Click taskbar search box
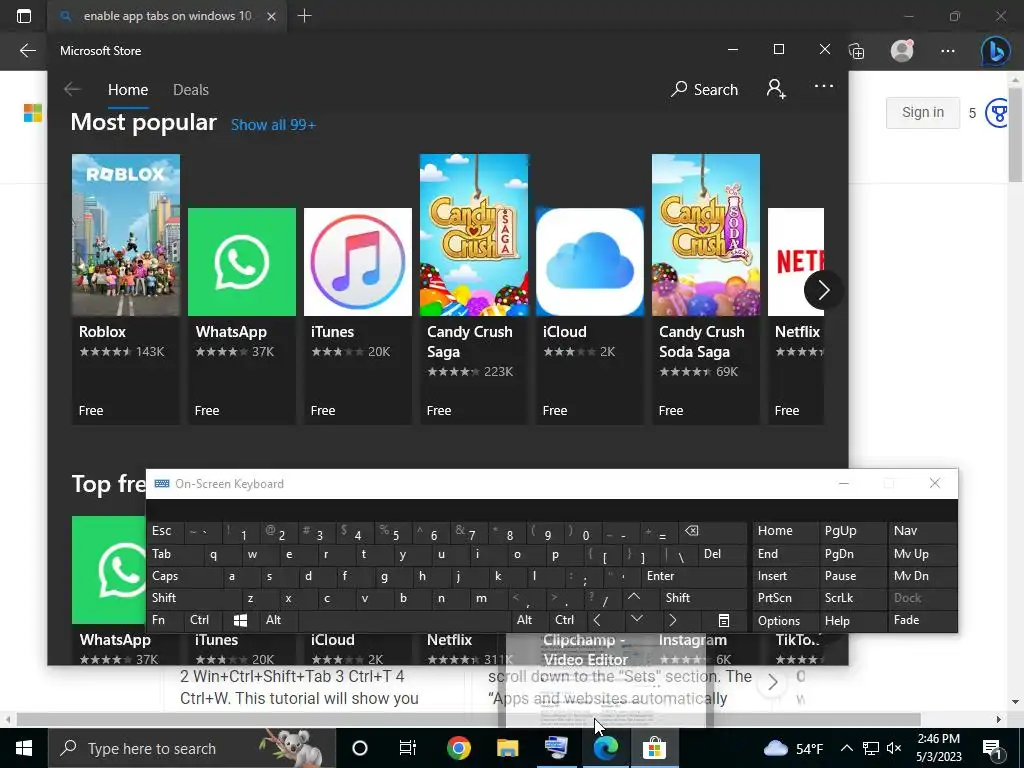Screen dimensions: 1024x768 (191, 748)
